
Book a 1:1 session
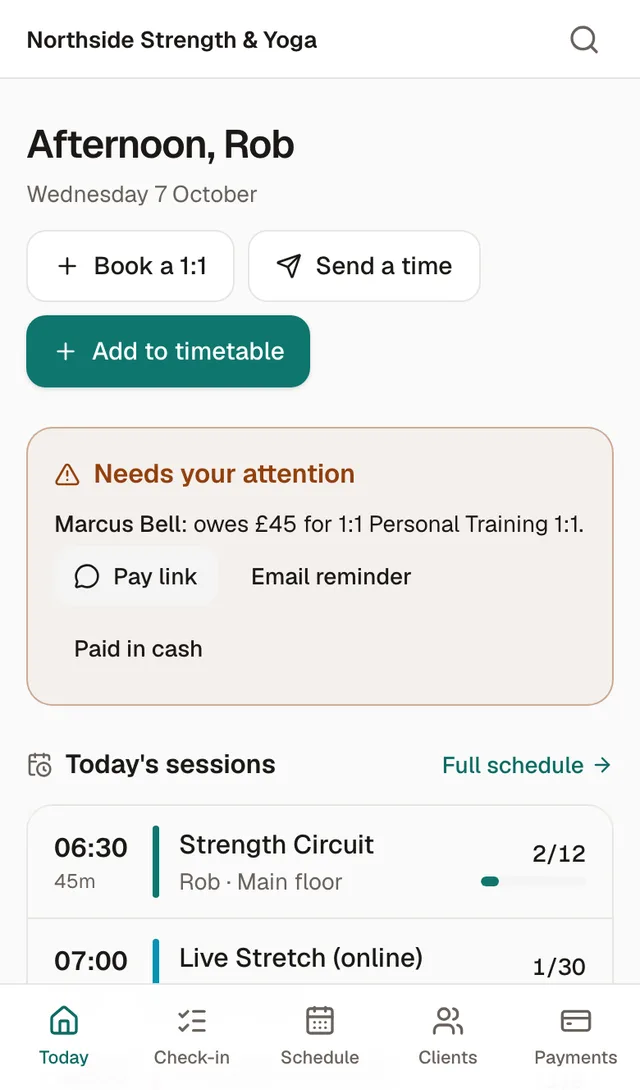[x=131, y=266]
